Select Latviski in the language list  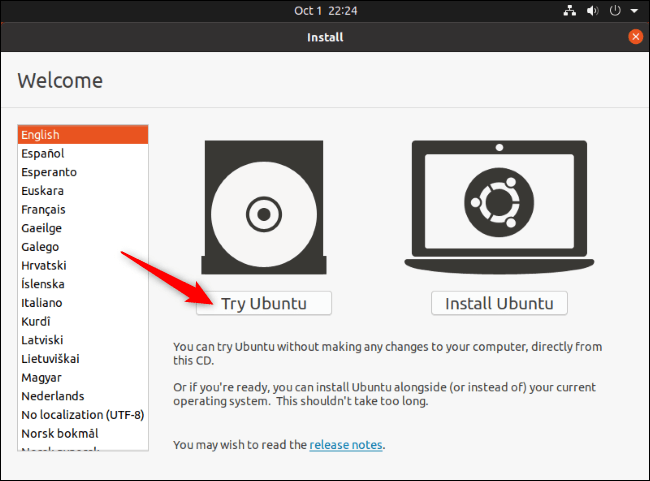[x=83, y=340]
